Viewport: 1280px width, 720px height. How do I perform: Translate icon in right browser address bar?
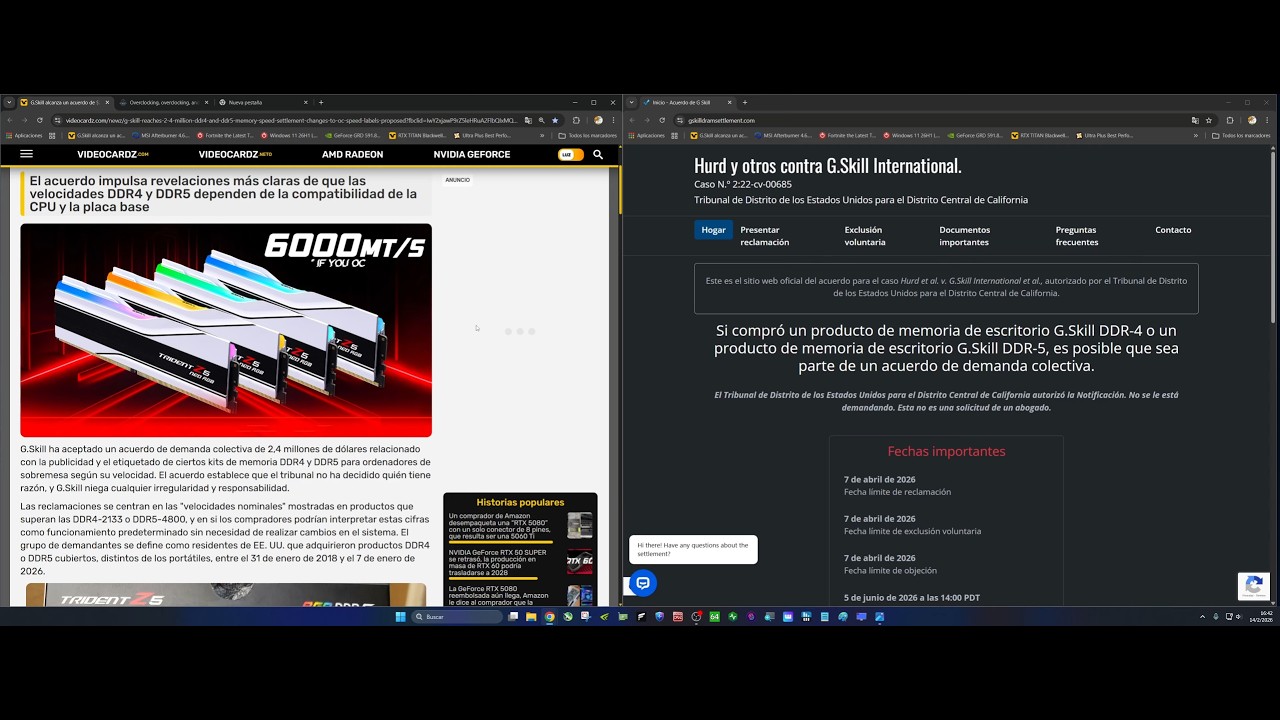click(1195, 120)
